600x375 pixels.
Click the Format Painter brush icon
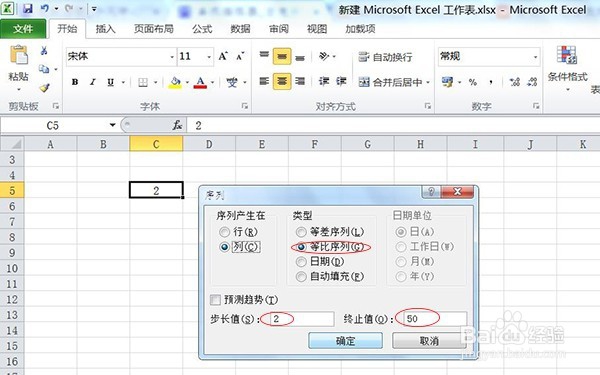click(44, 88)
